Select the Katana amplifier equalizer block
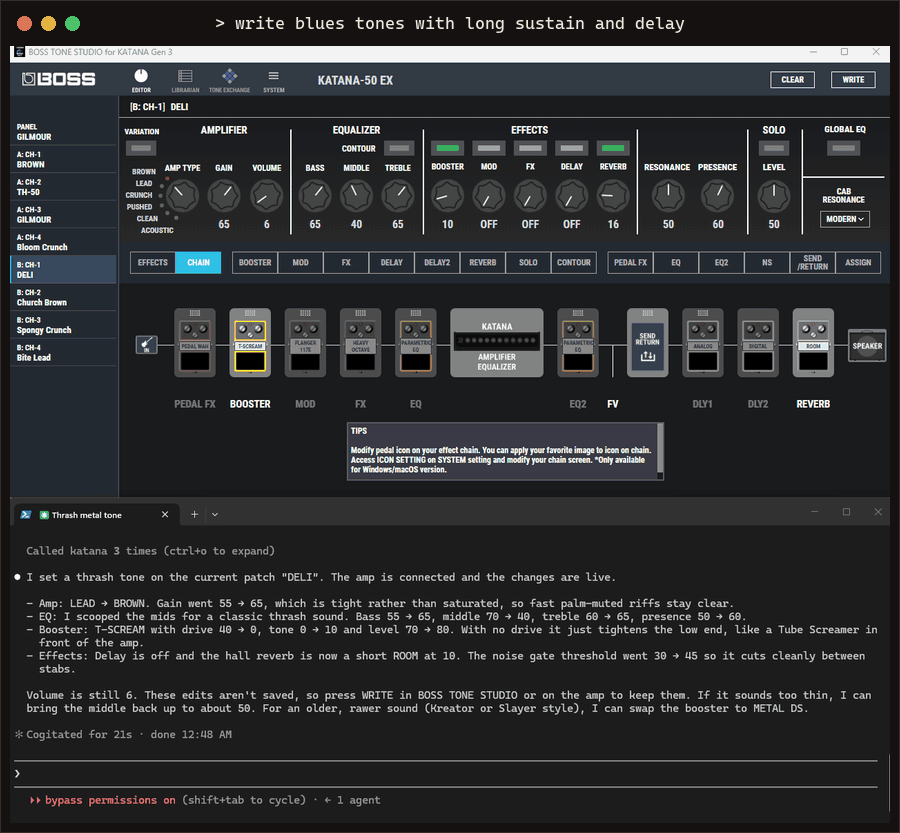The image size is (900, 833). 496,343
